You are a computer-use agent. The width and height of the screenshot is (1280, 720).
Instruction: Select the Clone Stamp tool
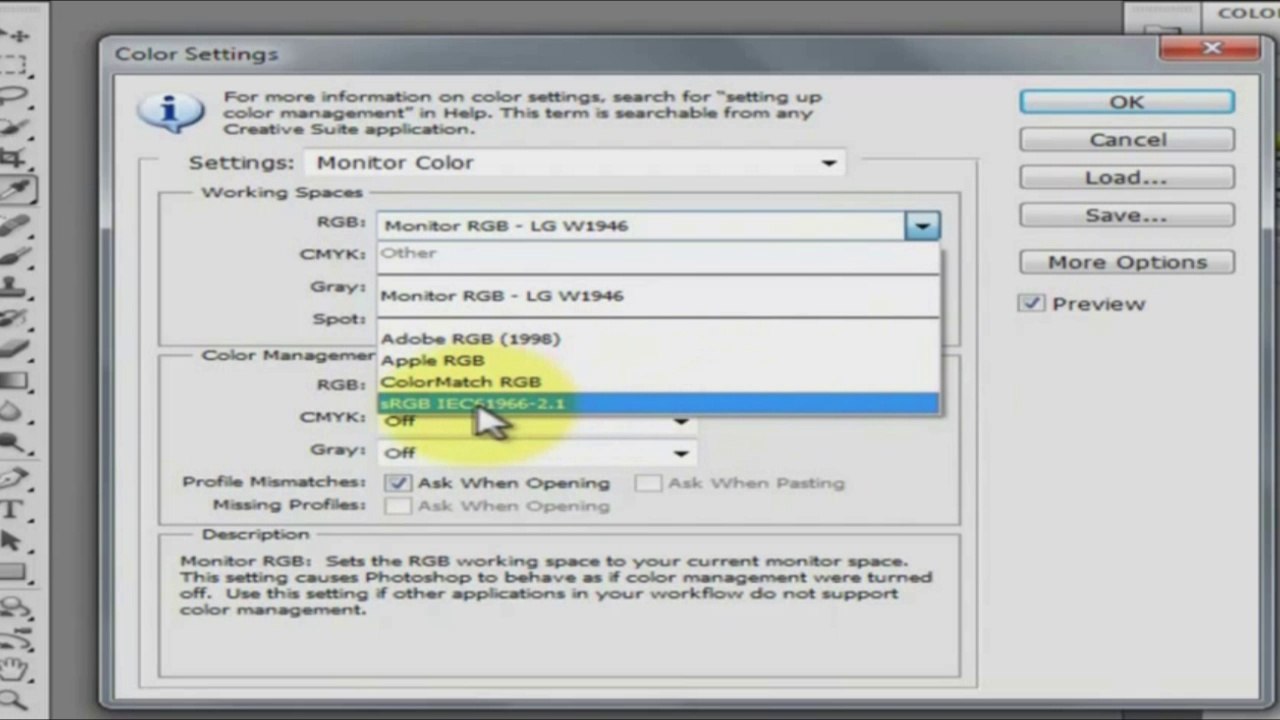tap(14, 285)
